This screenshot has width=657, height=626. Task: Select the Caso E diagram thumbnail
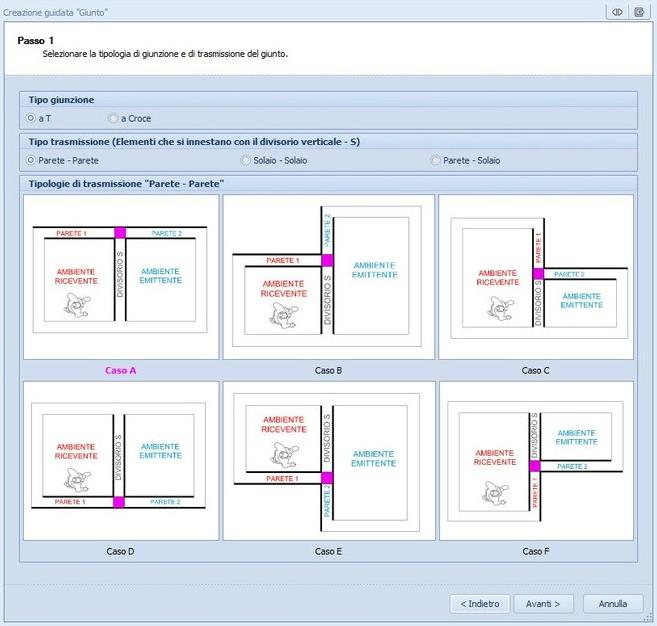pos(328,461)
